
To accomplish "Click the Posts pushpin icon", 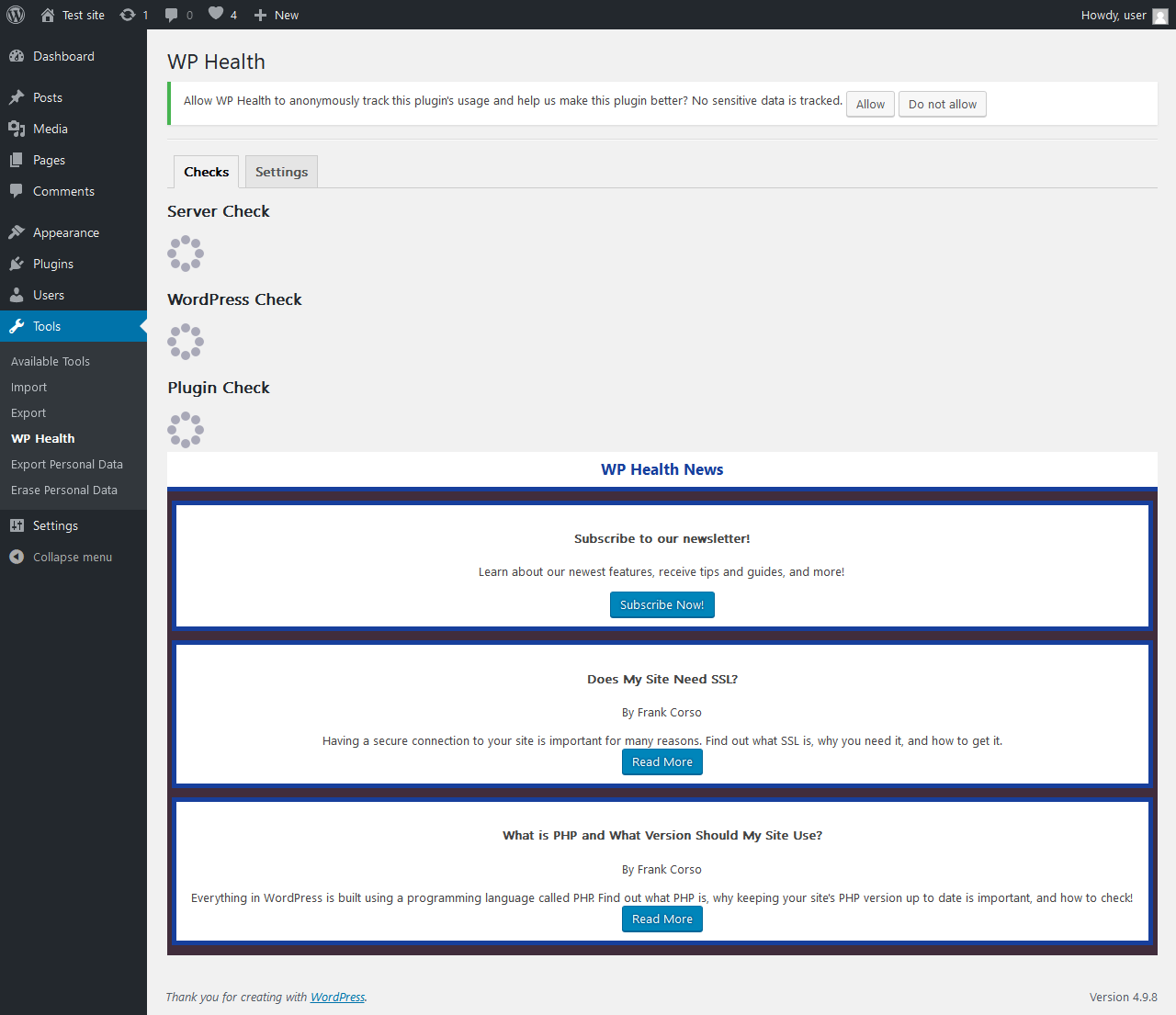I will [x=17, y=97].
